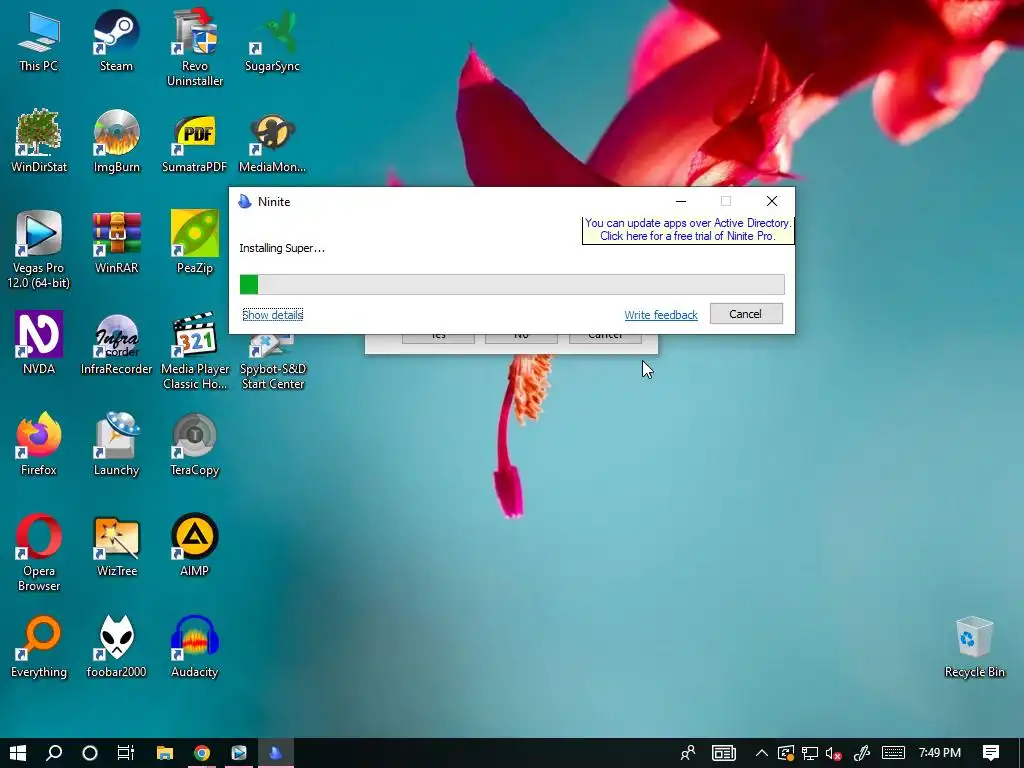The height and width of the screenshot is (768, 1024).
Task: Click the Recycle Bin icon
Action: point(974,648)
